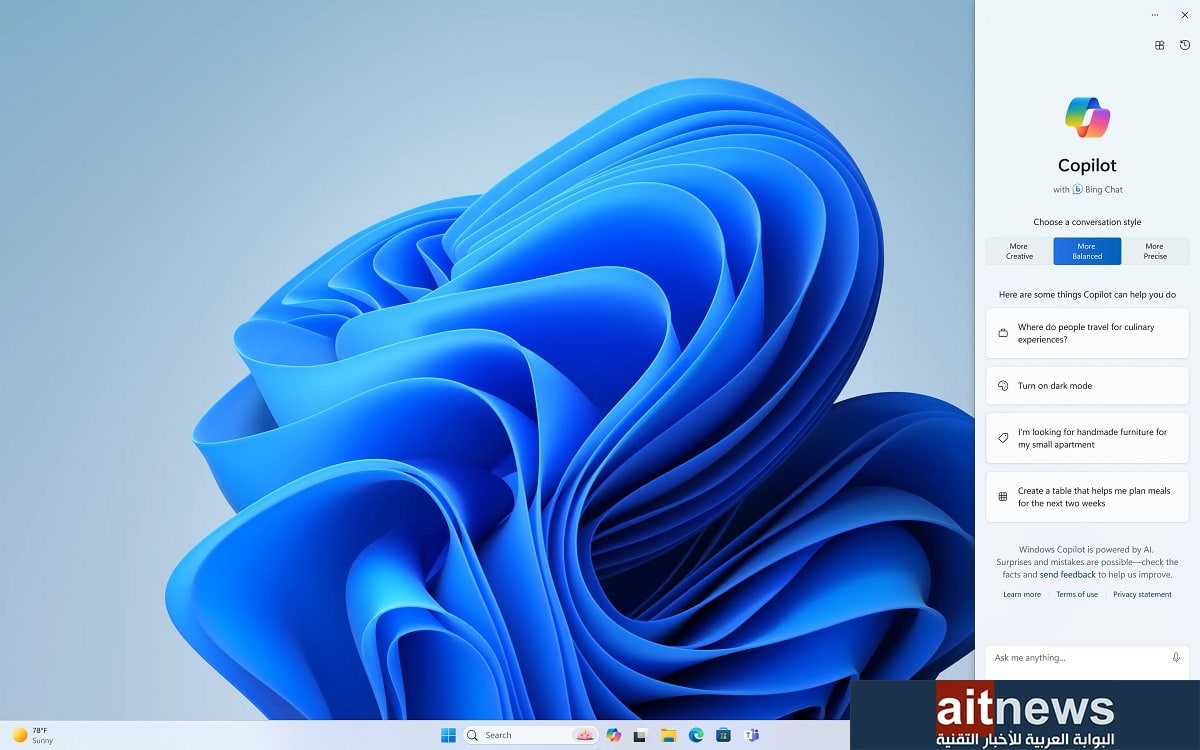Click the Copilot logo in the panel
The width and height of the screenshot is (1200, 750).
pyautogui.click(x=1087, y=118)
